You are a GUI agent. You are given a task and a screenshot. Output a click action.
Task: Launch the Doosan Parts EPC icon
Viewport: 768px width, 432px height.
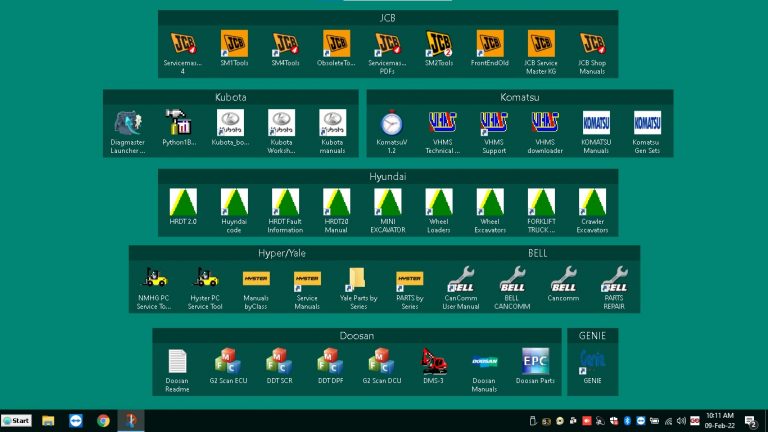tap(535, 362)
